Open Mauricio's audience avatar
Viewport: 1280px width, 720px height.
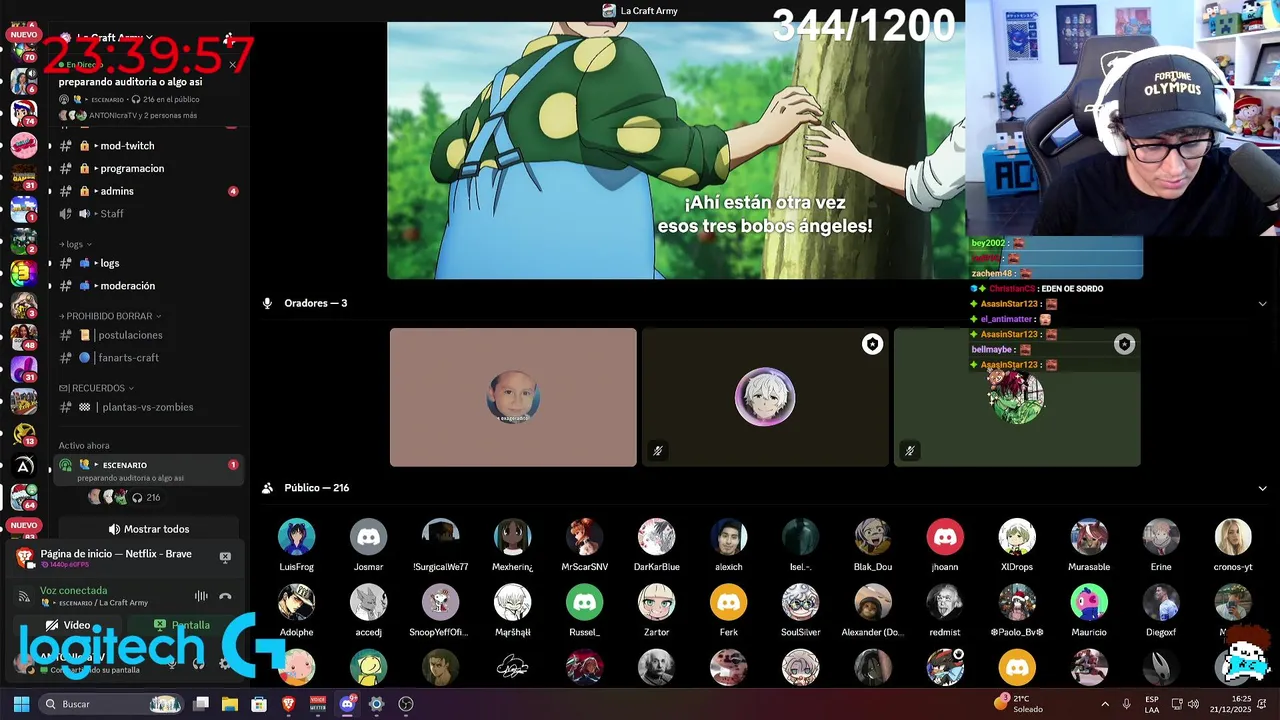[x=1088, y=602]
